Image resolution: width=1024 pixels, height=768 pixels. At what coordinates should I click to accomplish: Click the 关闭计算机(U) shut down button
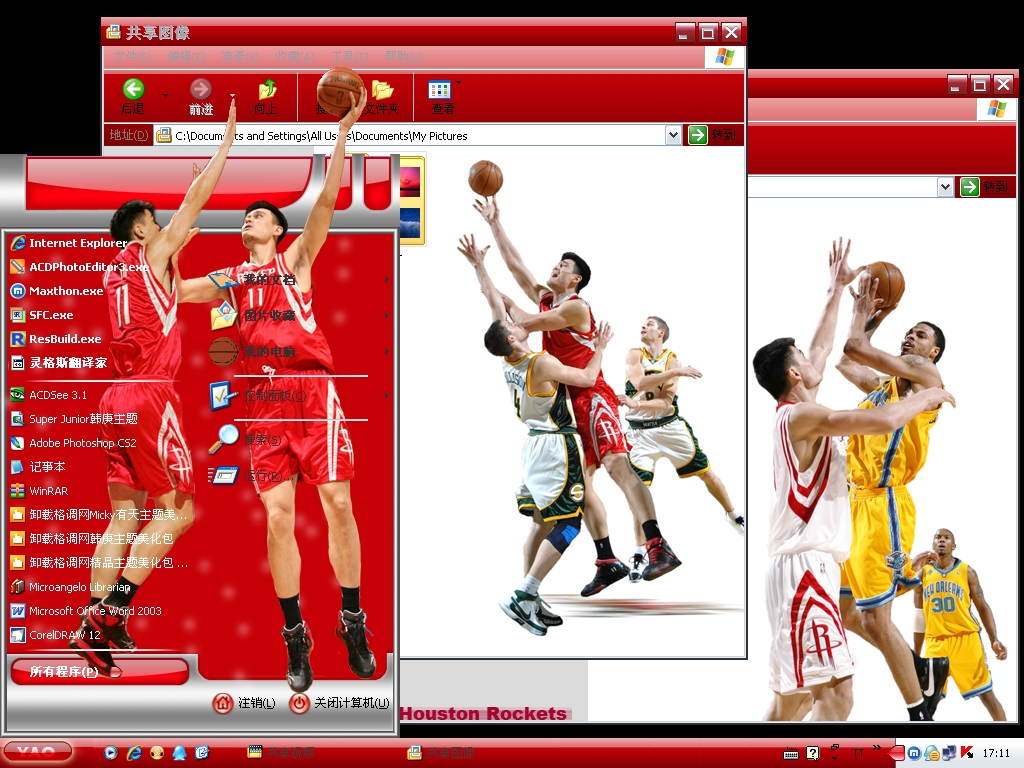(339, 703)
